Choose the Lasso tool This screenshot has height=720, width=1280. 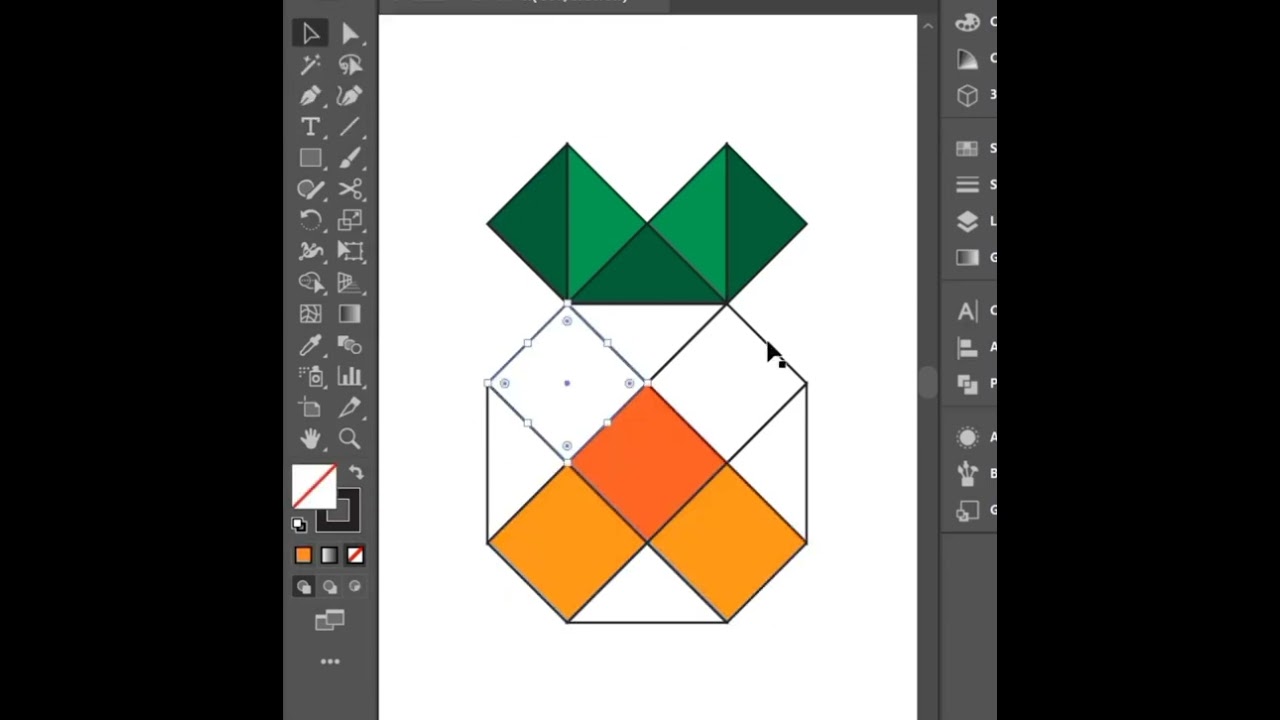pyautogui.click(x=349, y=65)
